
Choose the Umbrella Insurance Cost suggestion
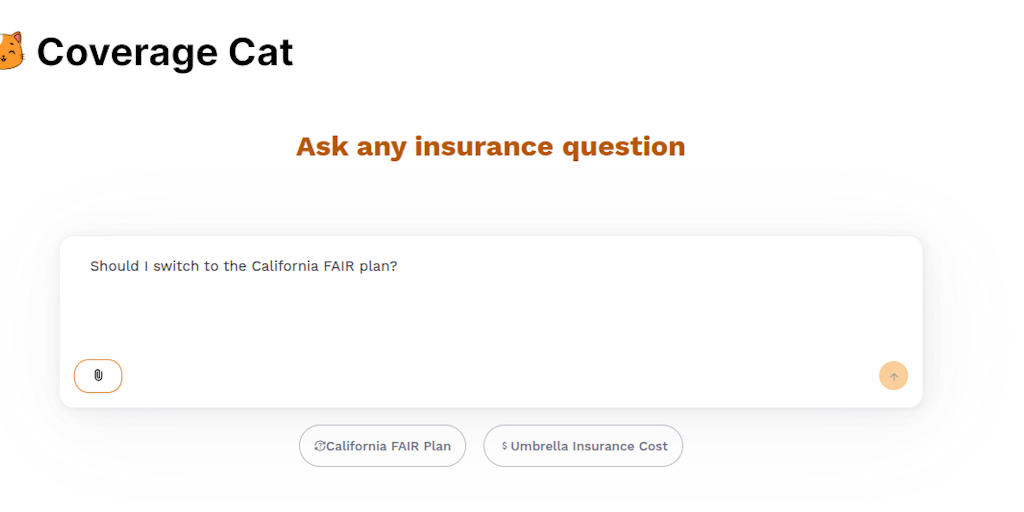tap(583, 446)
